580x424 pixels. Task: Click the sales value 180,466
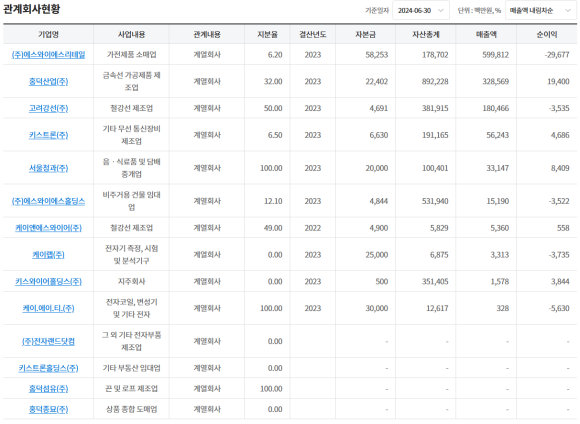coord(495,108)
